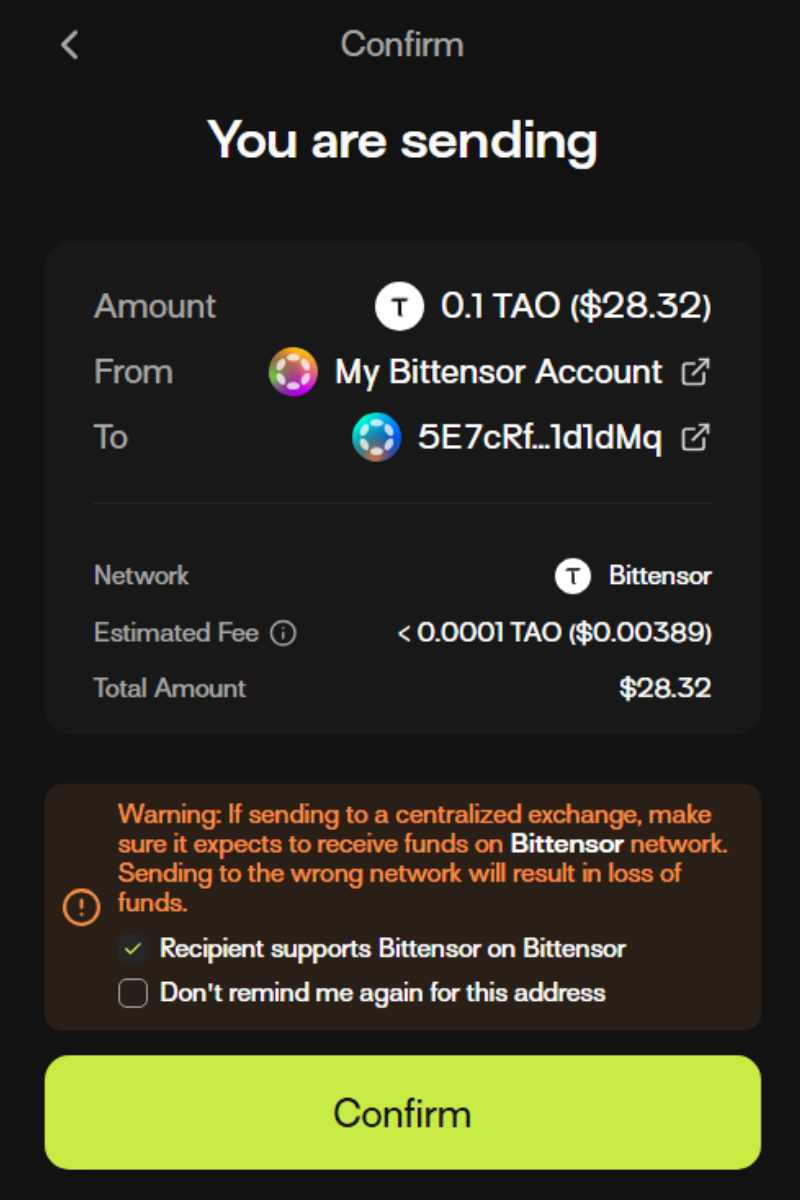
Task: Uncheck Recipient supports Bittensor on Bittensor
Action: pos(133,949)
